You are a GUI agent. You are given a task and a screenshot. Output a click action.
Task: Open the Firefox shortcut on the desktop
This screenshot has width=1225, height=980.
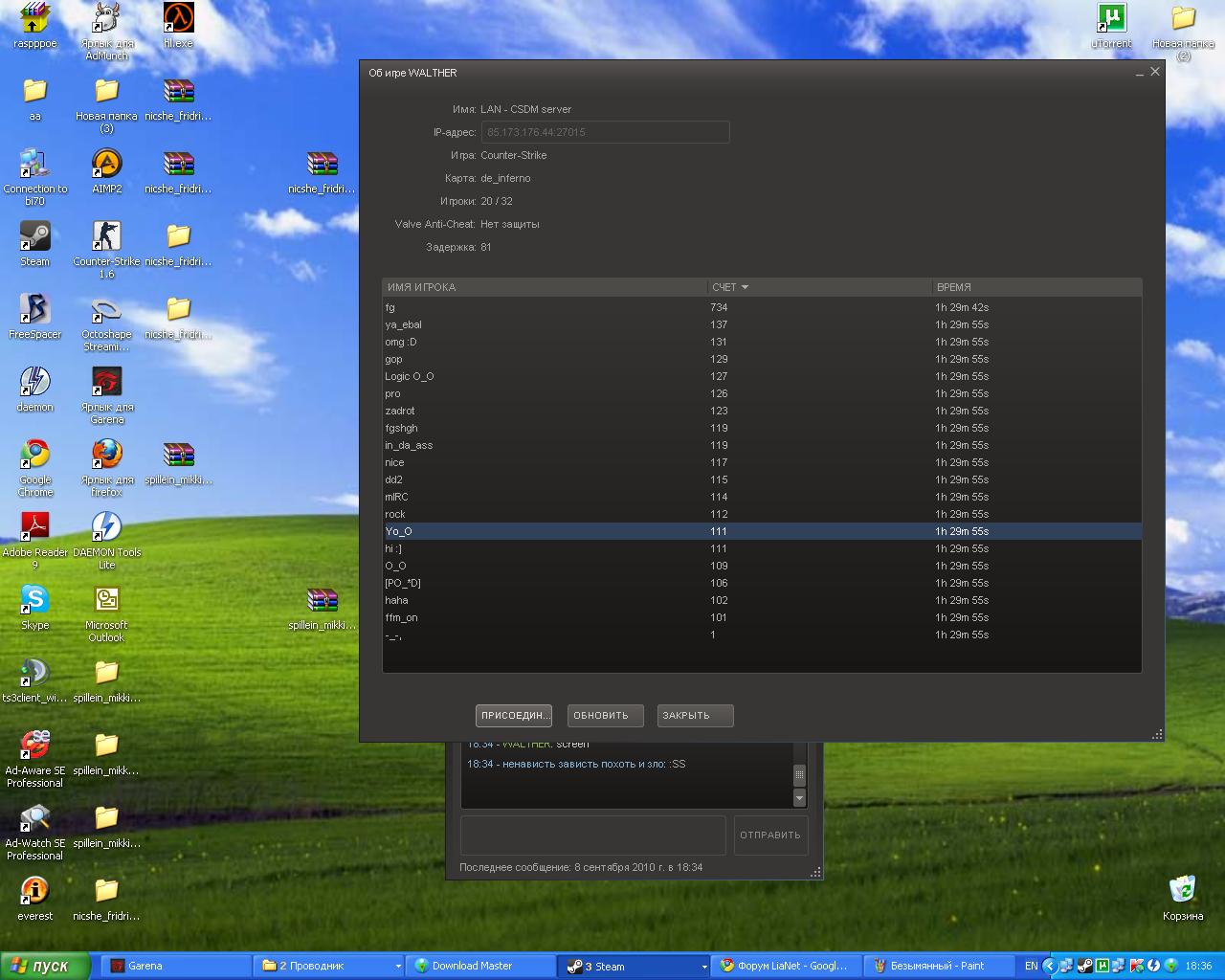(106, 468)
